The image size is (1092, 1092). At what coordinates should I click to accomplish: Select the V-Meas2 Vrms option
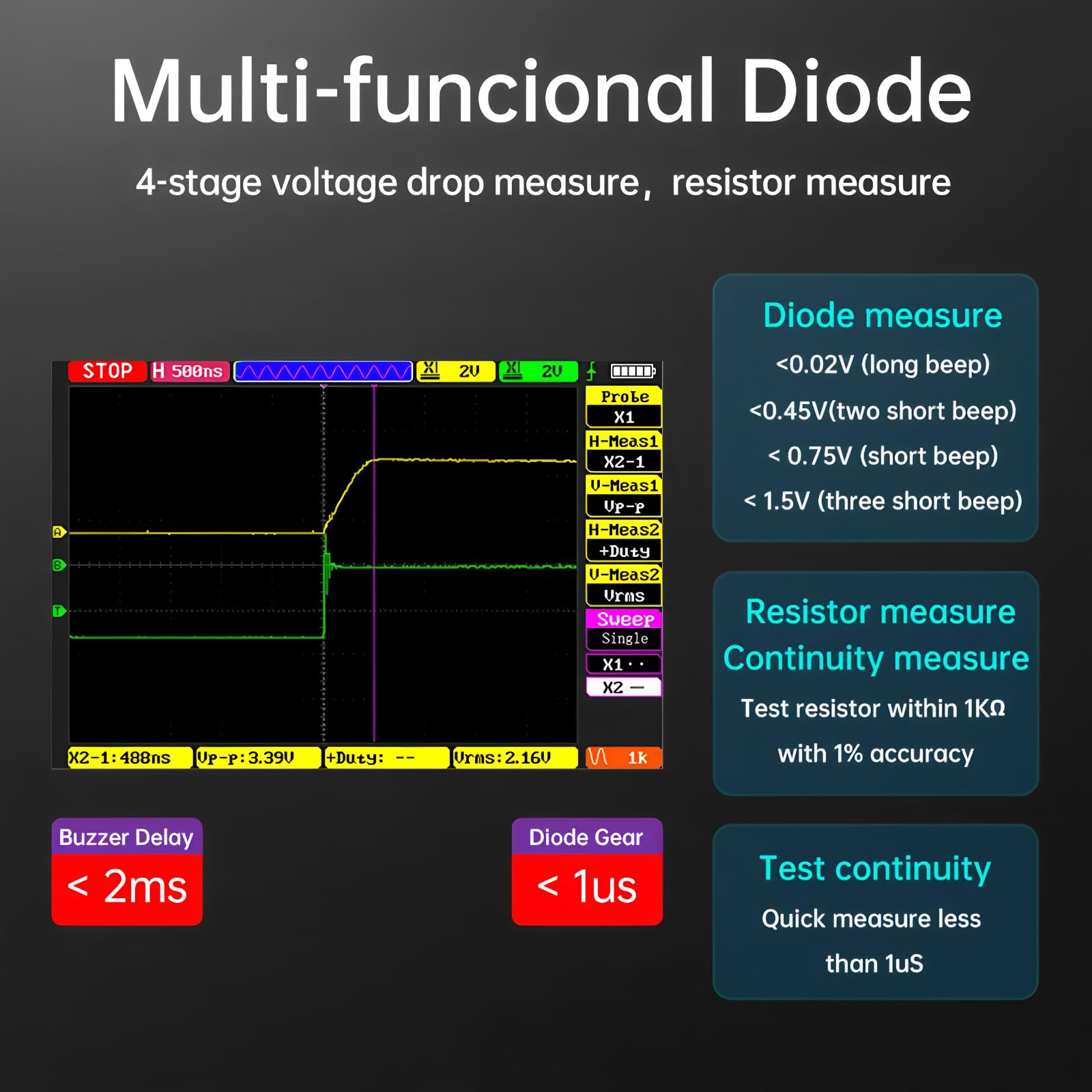pos(624,585)
